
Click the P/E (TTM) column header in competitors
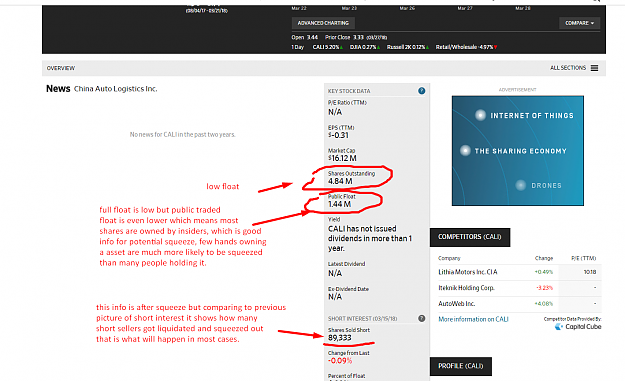click(x=584, y=258)
